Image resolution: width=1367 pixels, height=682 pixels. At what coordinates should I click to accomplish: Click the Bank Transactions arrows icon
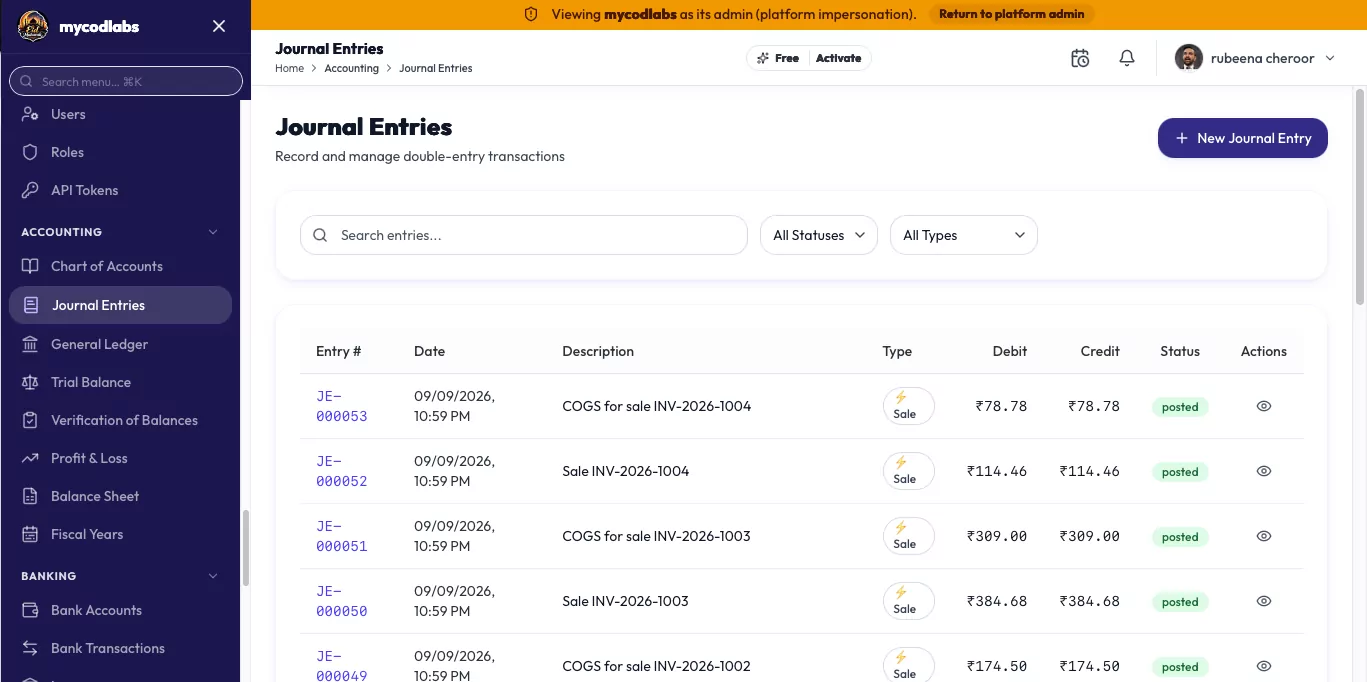tap(30, 648)
